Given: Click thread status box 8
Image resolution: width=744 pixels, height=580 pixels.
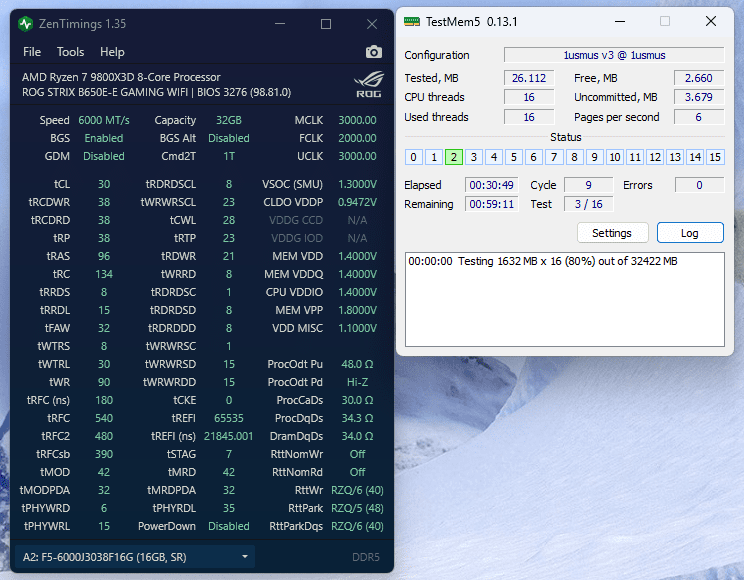Looking at the screenshot, I should pos(574,157).
